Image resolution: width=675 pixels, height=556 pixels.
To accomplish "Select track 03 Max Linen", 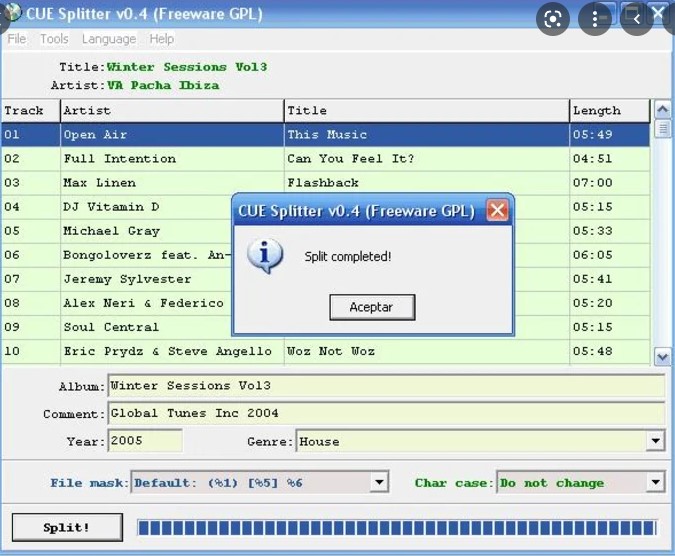I will (x=172, y=183).
